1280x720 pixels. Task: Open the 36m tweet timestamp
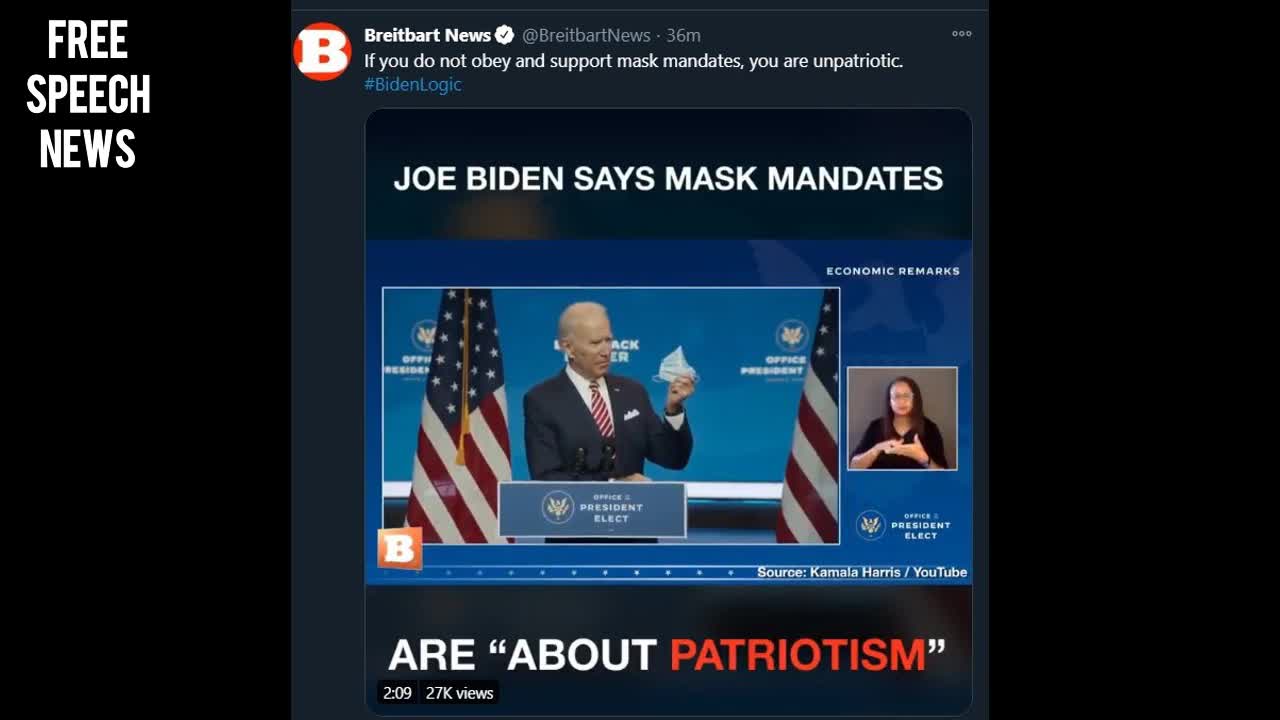[683, 35]
